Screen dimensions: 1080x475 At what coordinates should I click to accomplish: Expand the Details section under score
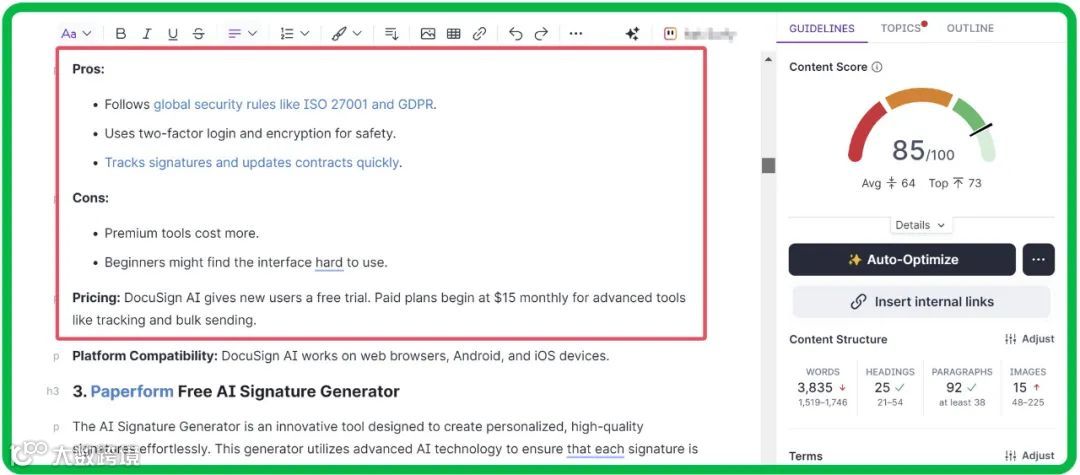point(921,225)
